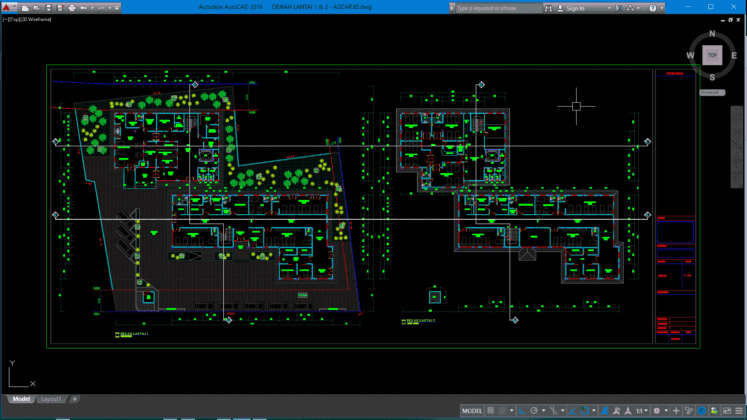Click the Clean Screen icon

(x=727, y=410)
